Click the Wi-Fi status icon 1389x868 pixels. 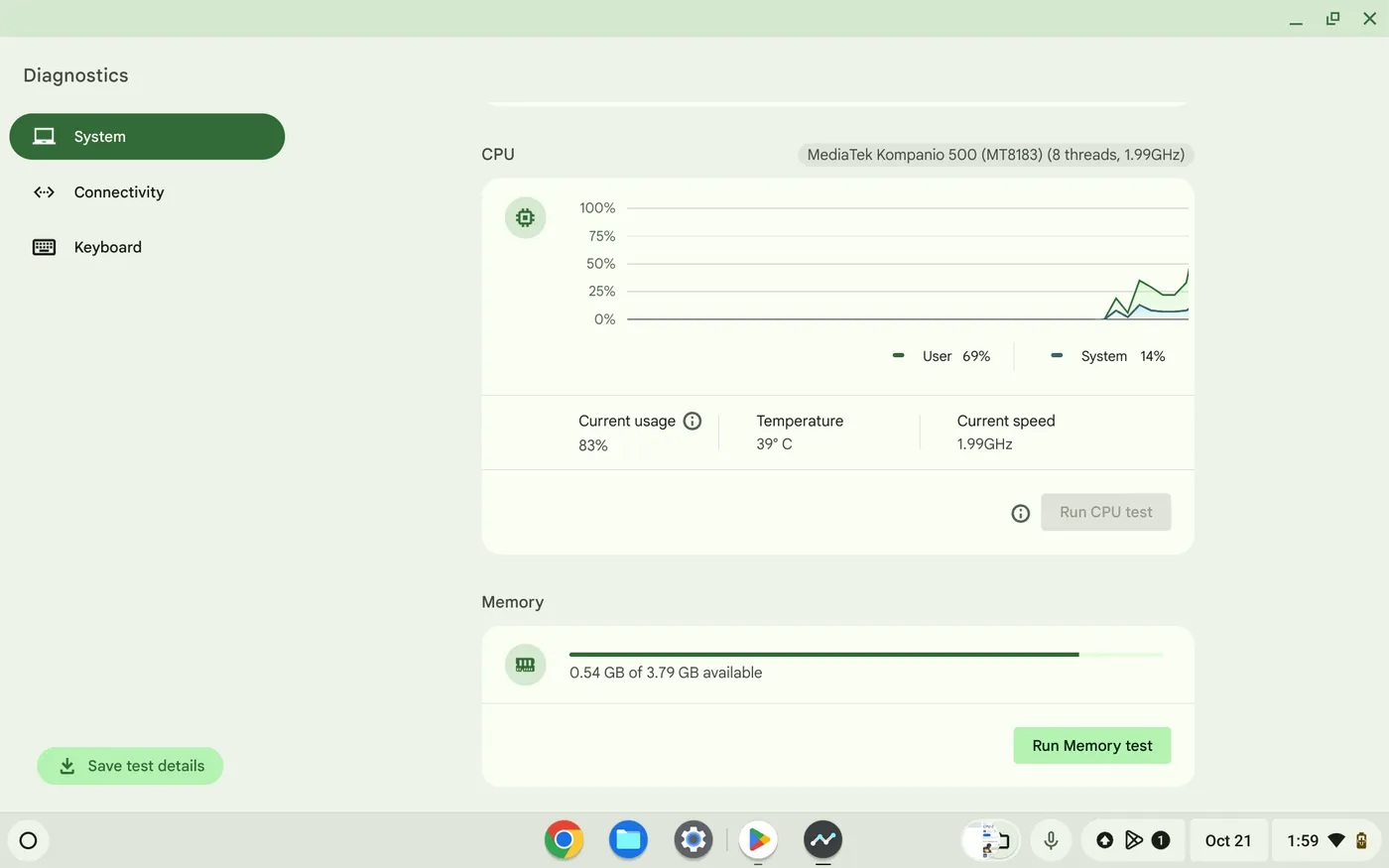click(1336, 840)
